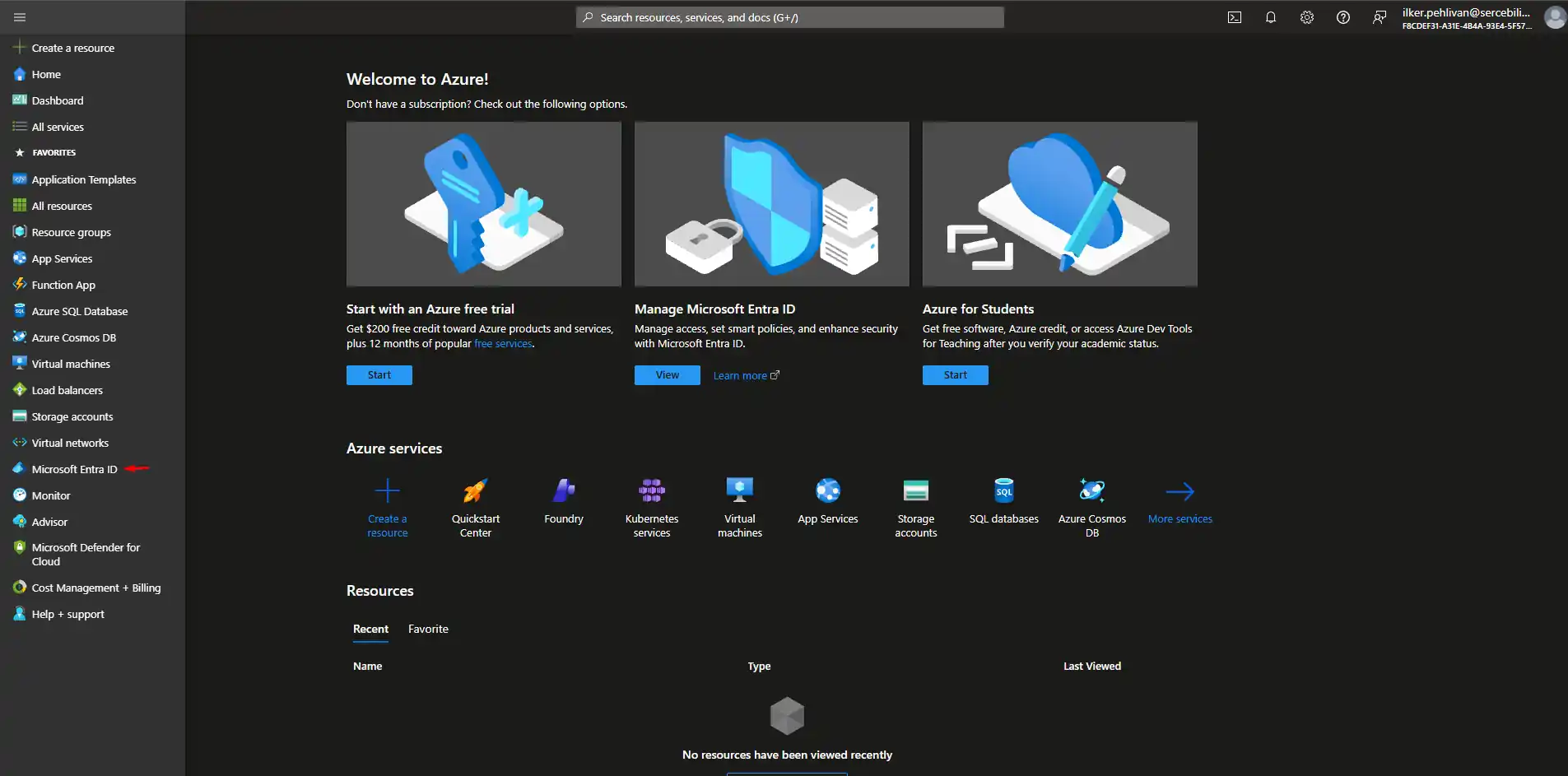Image resolution: width=1568 pixels, height=776 pixels.
Task: Open Storage accounts service icon
Action: [x=916, y=491]
